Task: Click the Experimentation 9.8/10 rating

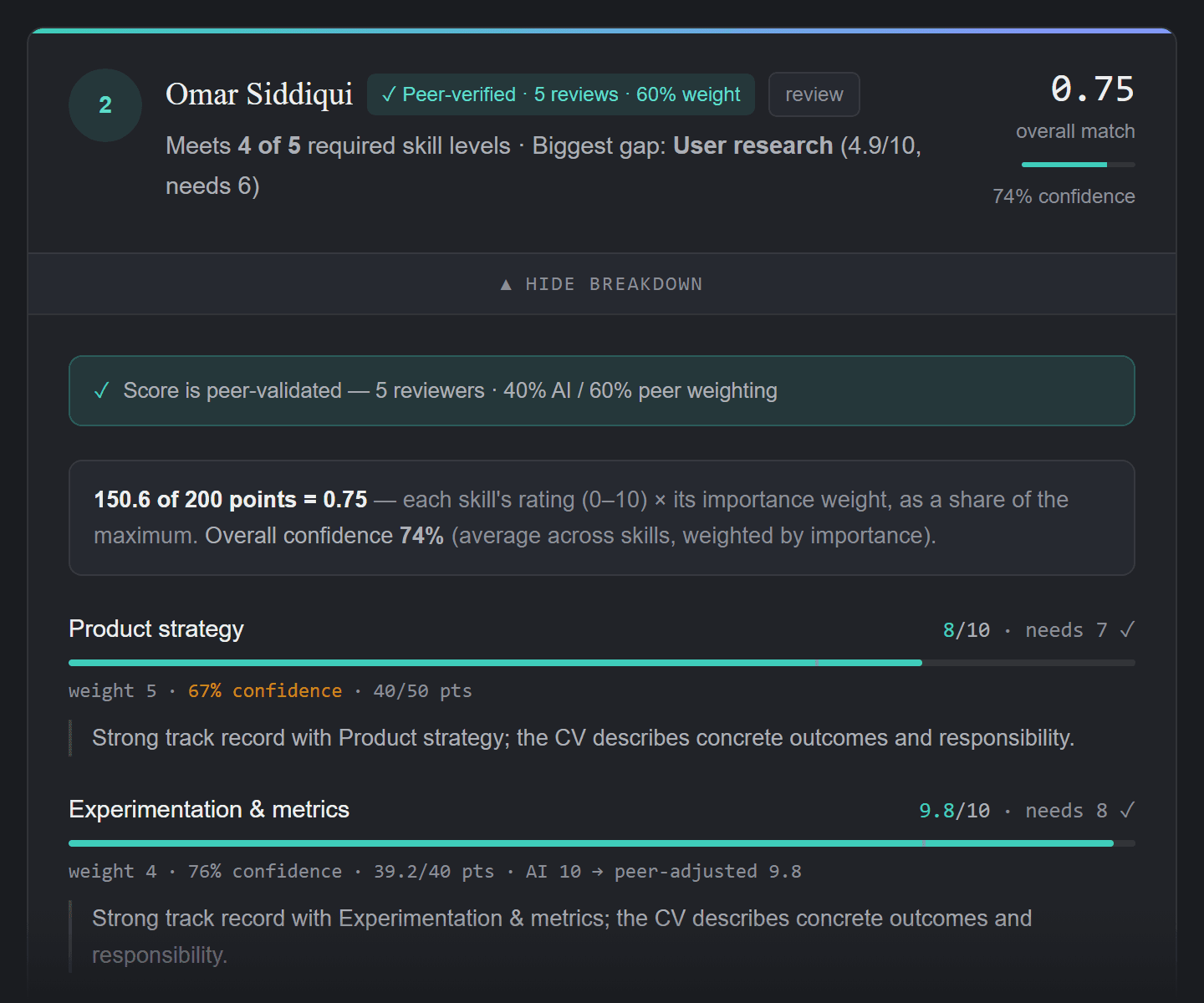Action: coord(955,811)
